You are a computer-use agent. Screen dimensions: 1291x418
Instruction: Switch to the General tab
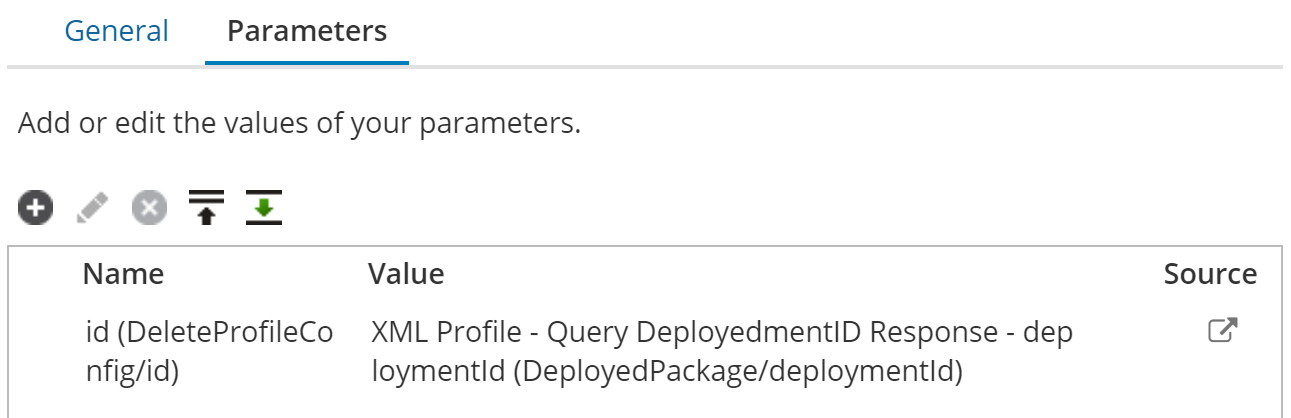[x=117, y=31]
